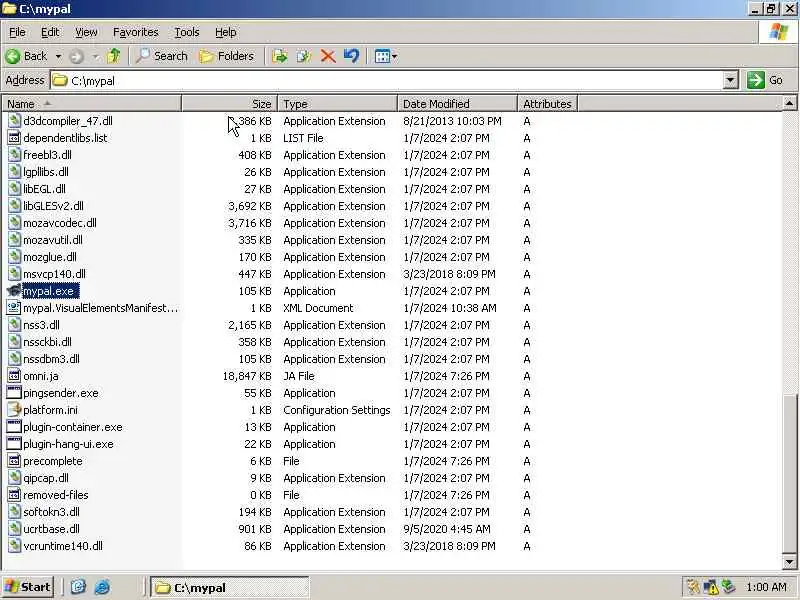800x600 pixels.
Task: Select the mypal.exe application icon
Action: 14,291
